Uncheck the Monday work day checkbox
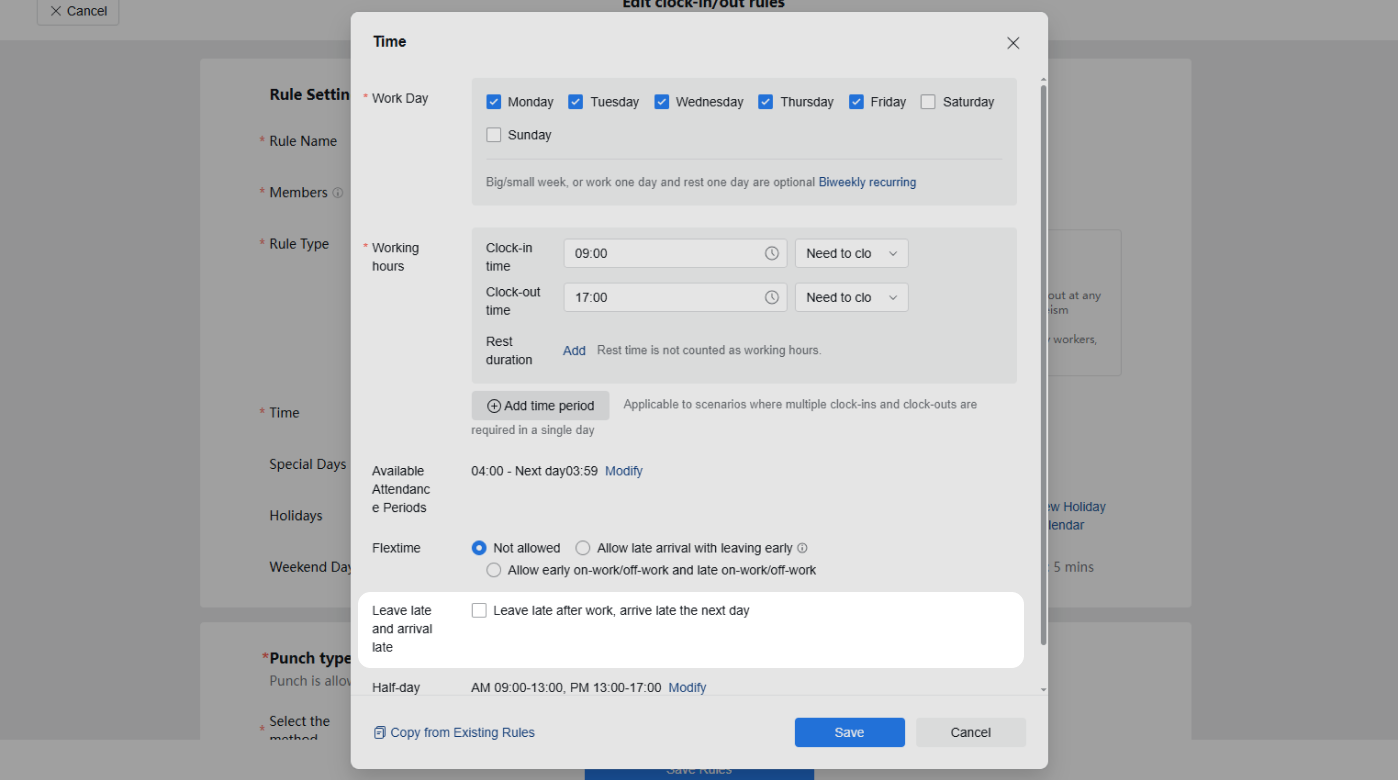This screenshot has width=1398, height=780. [493, 102]
